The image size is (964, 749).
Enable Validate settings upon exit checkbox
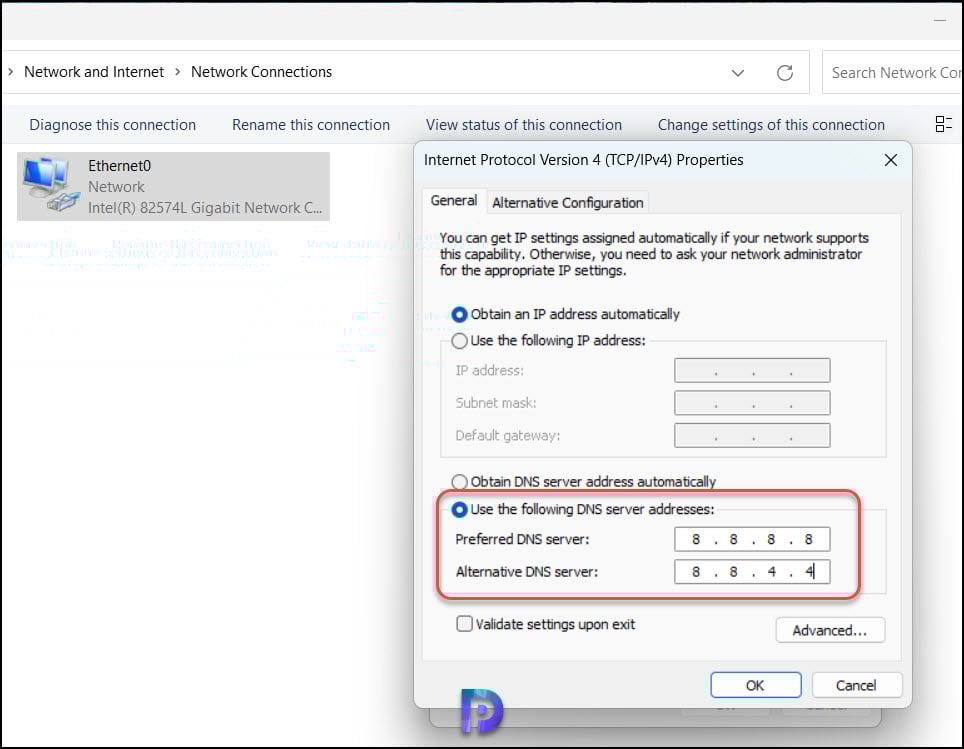click(465, 624)
